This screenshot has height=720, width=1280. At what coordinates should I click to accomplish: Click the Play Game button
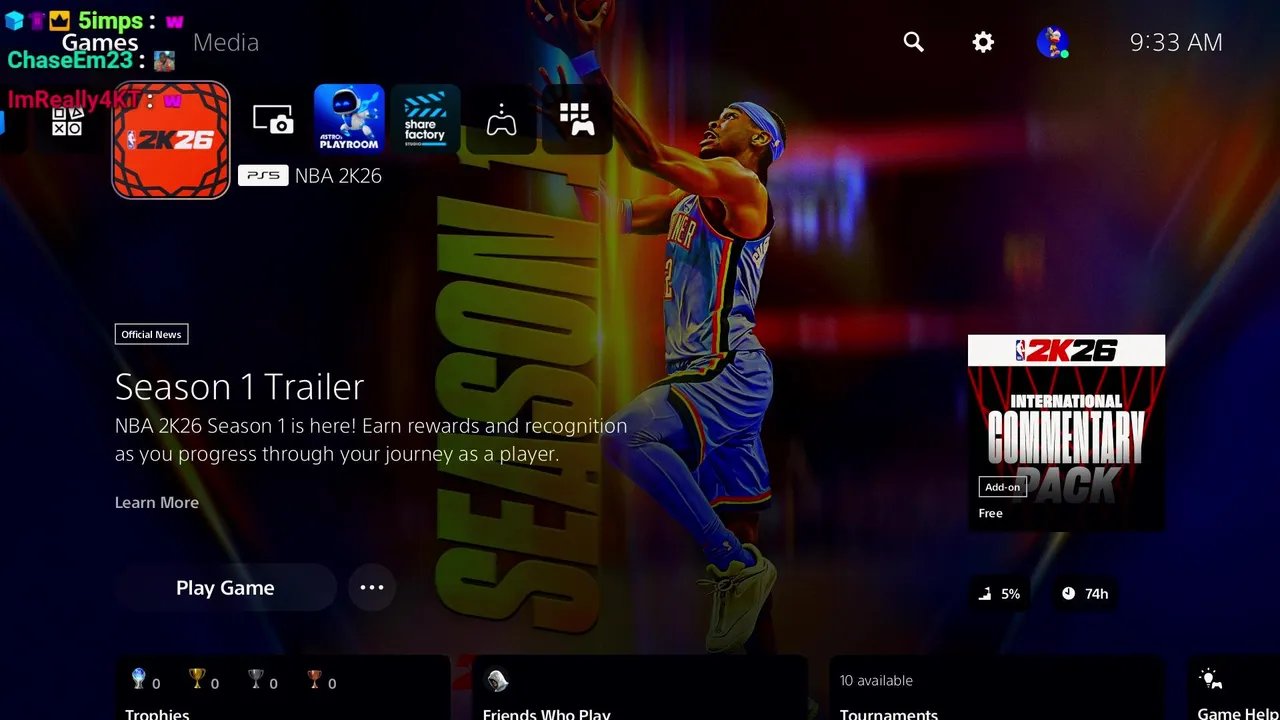coord(225,588)
